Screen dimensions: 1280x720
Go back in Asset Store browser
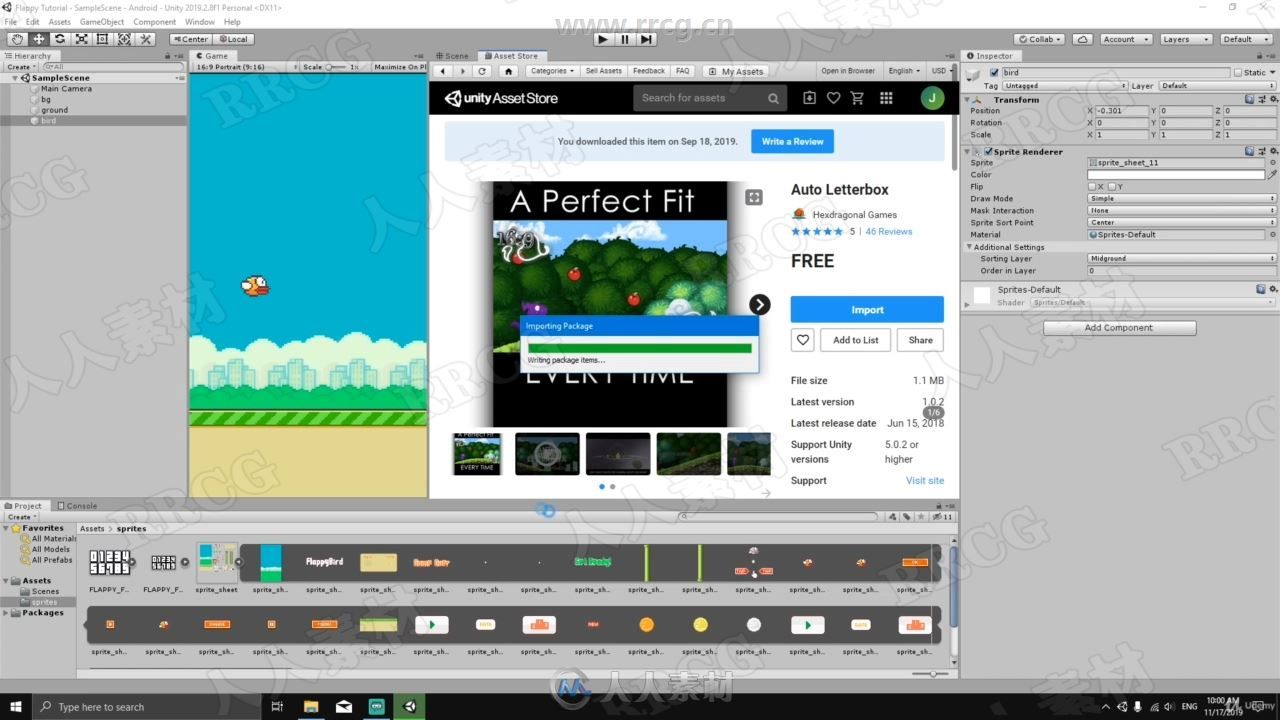443,71
